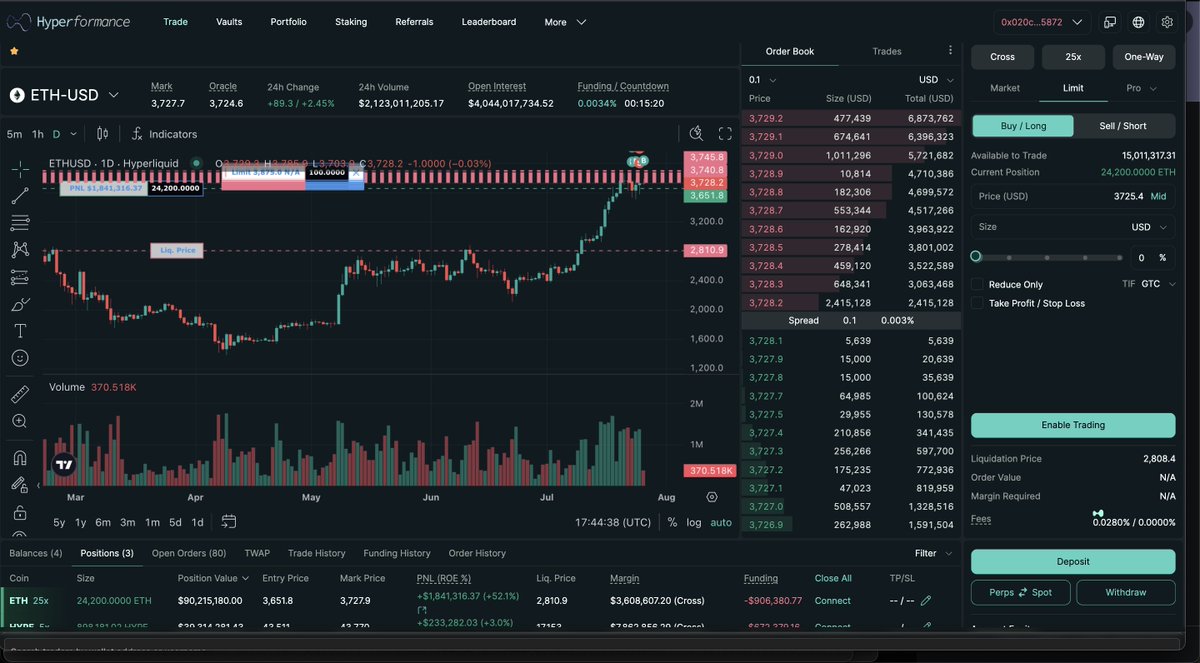The height and width of the screenshot is (663, 1200).
Task: Expand the ETH-USD pair selector
Action: tap(114, 95)
